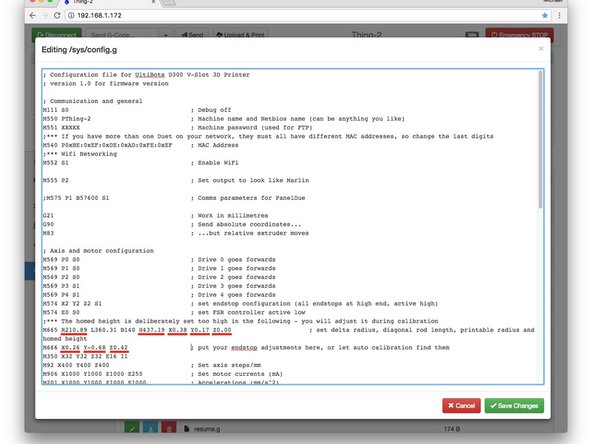Click the '; Axis and motor configuration' comment
The height and width of the screenshot is (444, 592).
point(98,251)
